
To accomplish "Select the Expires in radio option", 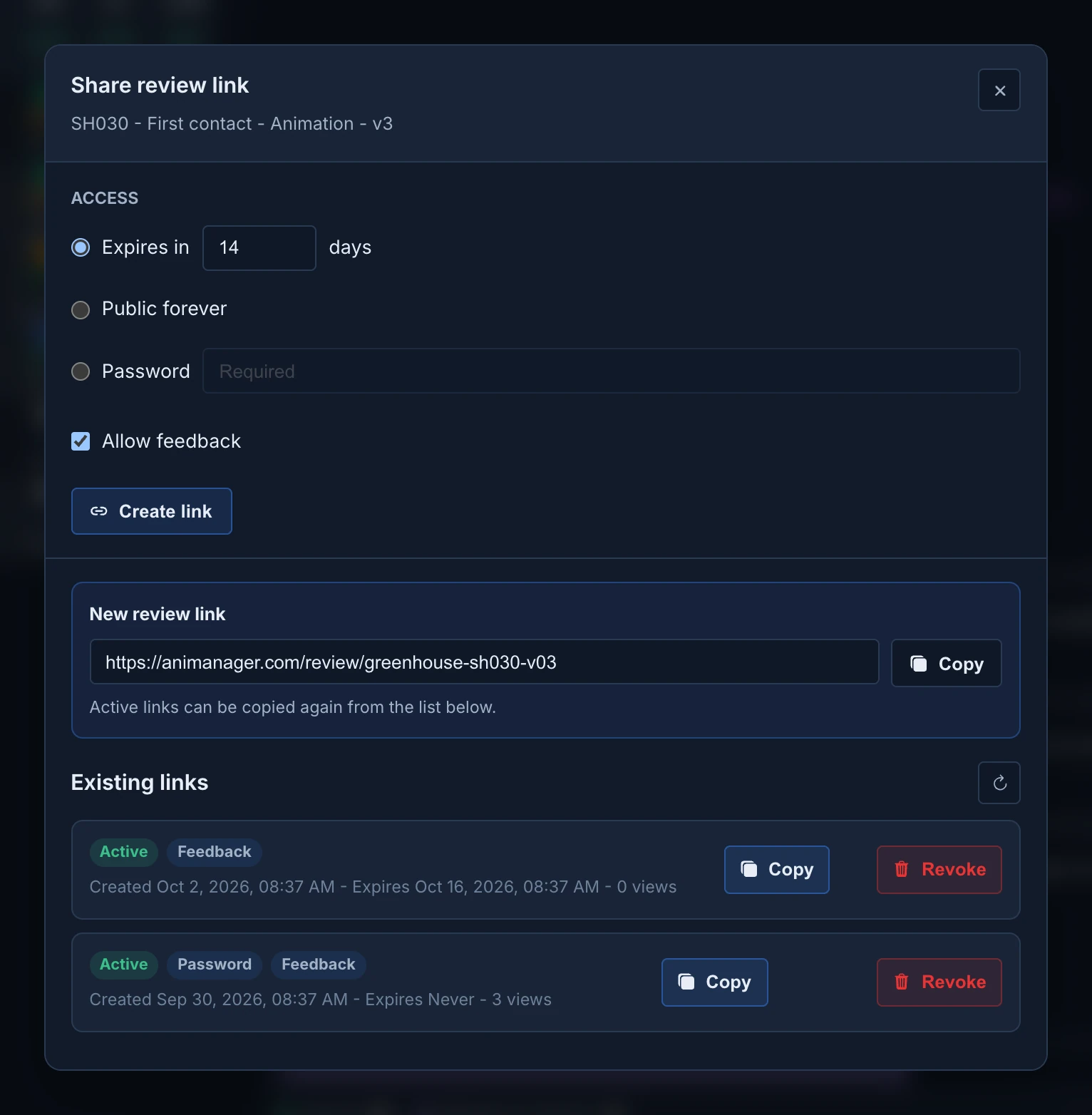I will 81,247.
